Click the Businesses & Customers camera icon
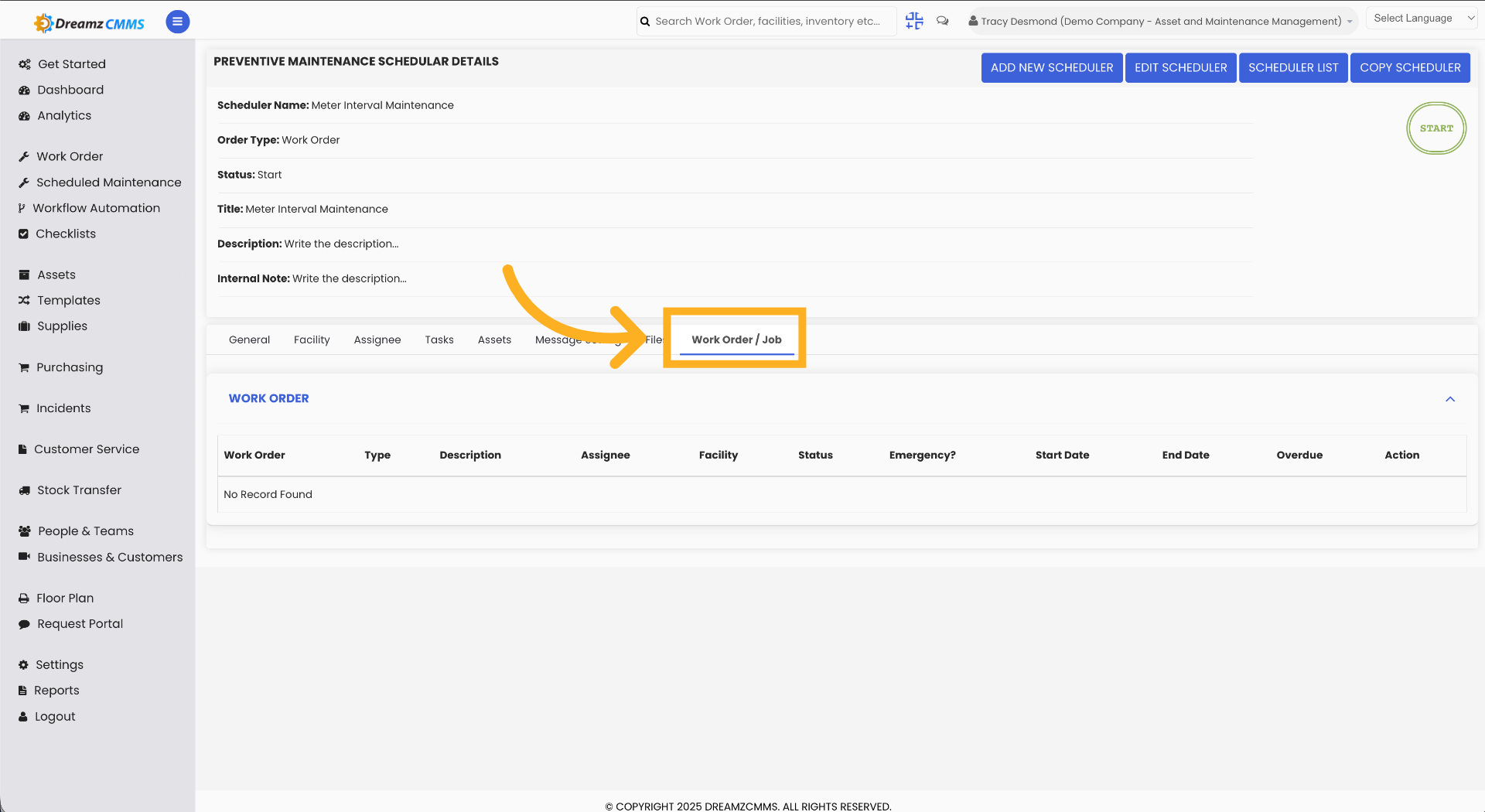 click(24, 557)
